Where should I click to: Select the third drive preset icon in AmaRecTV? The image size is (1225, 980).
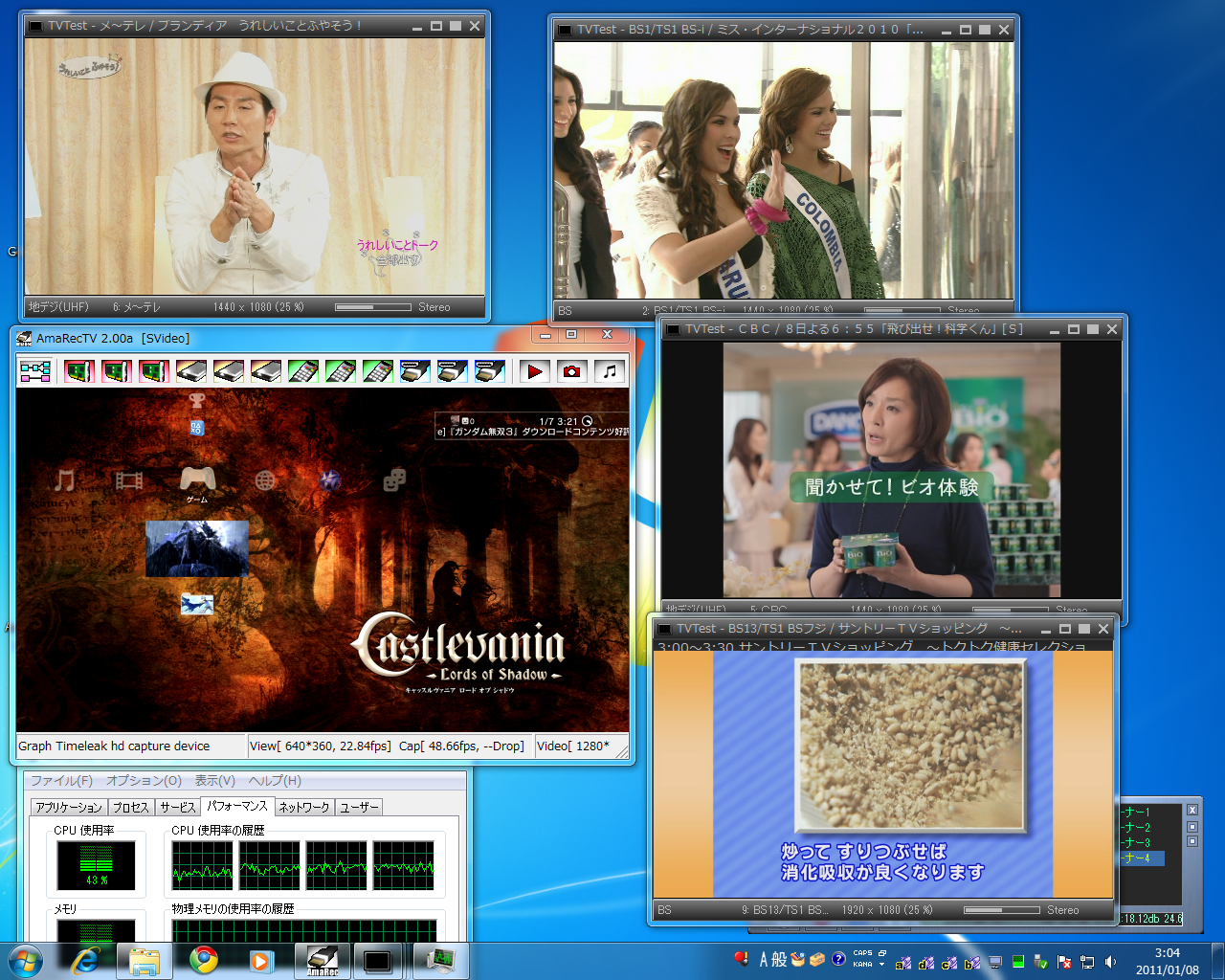click(265, 371)
